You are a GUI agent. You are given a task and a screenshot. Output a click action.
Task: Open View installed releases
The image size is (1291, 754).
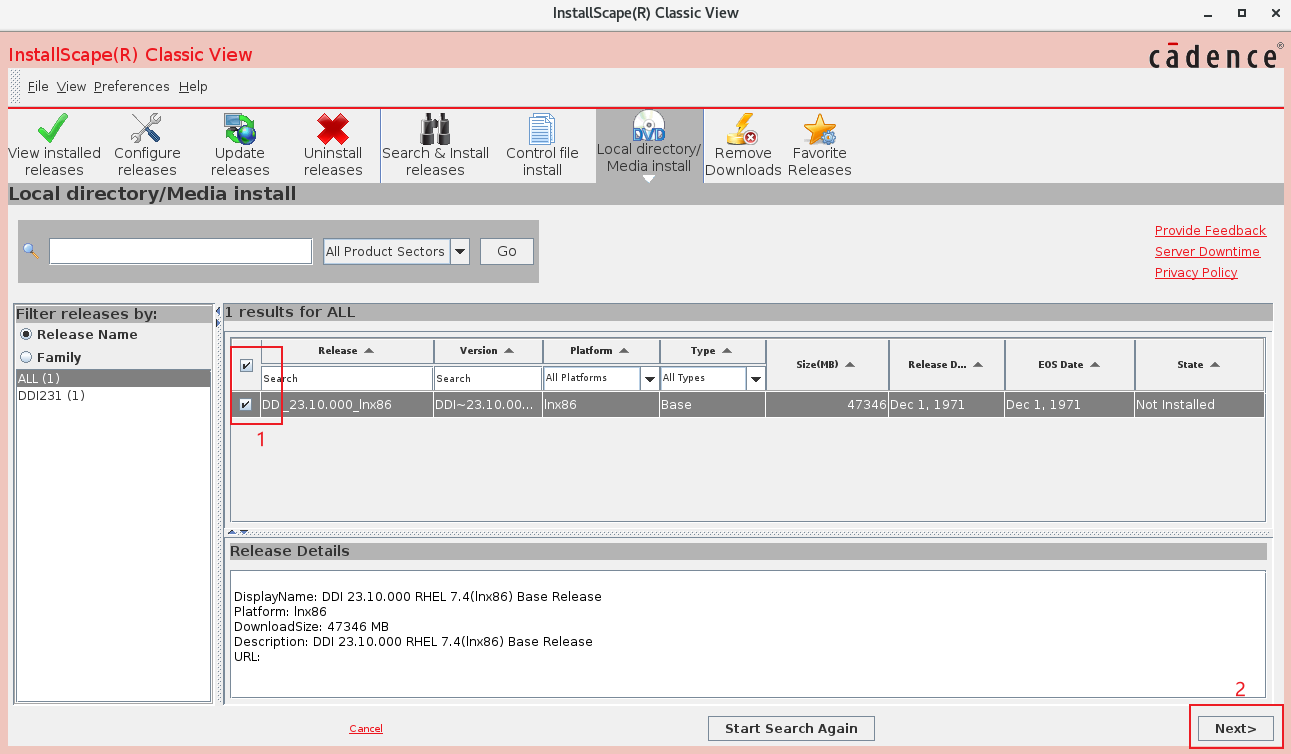(54, 145)
